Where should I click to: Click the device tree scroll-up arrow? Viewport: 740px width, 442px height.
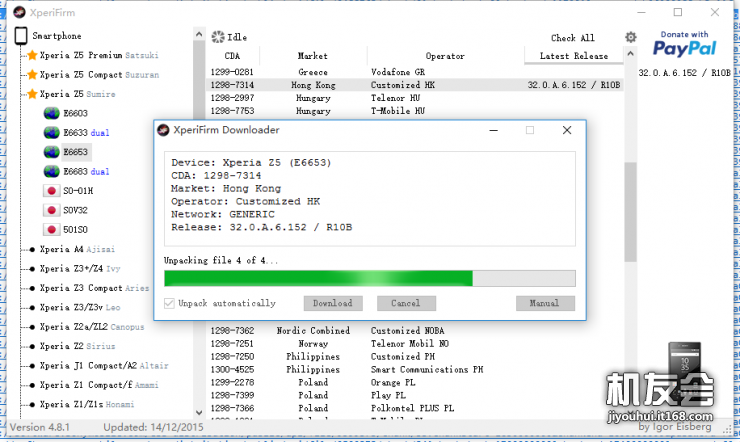pyautogui.click(x=199, y=34)
